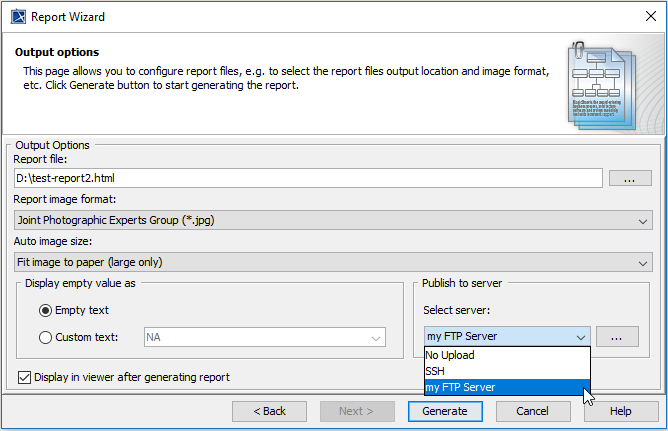Go to previous page with Back
The image size is (668, 431).
click(x=269, y=411)
